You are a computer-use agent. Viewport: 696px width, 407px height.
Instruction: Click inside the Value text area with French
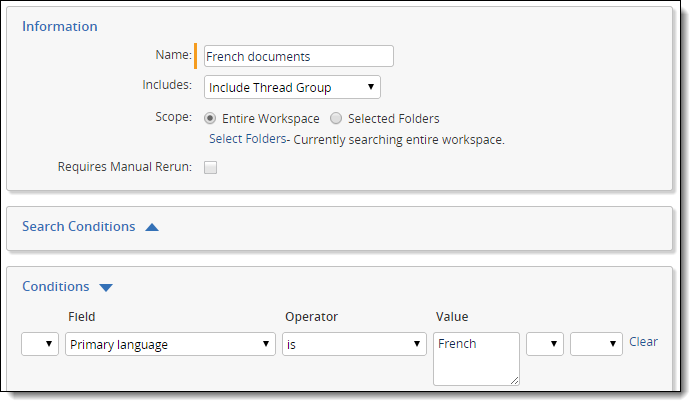476,358
